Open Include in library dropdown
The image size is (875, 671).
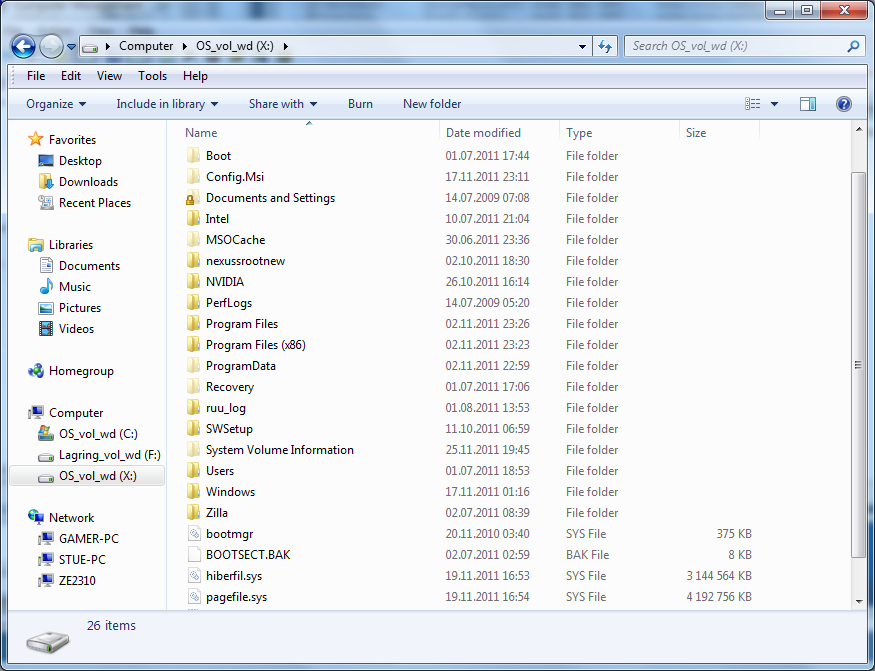pyautogui.click(x=167, y=104)
